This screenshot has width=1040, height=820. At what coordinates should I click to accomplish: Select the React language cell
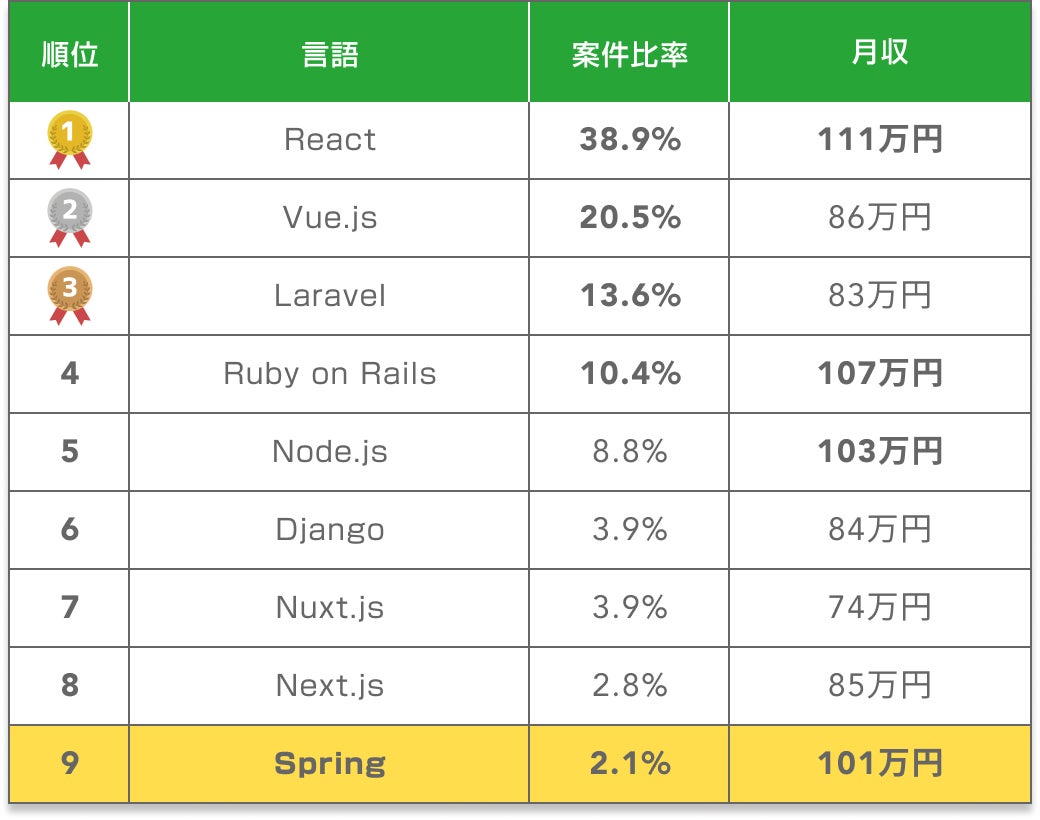tap(330, 140)
